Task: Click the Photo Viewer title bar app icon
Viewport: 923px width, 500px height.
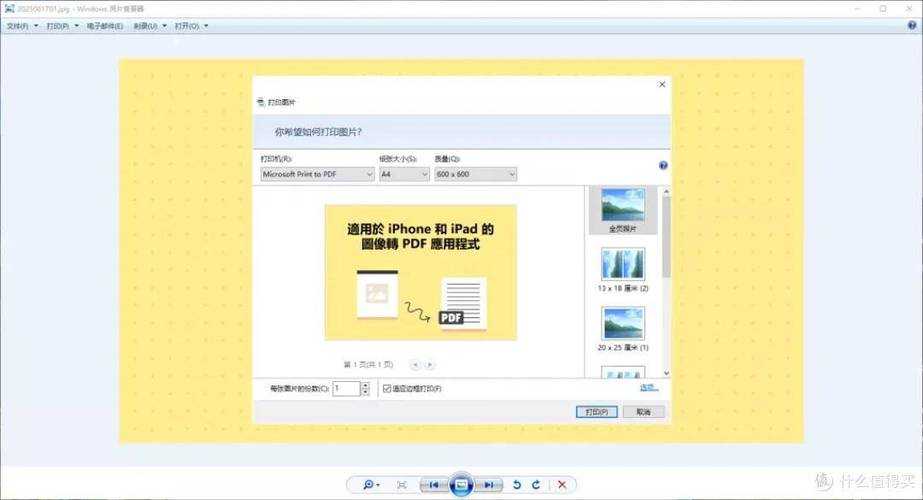Action: tap(9, 8)
